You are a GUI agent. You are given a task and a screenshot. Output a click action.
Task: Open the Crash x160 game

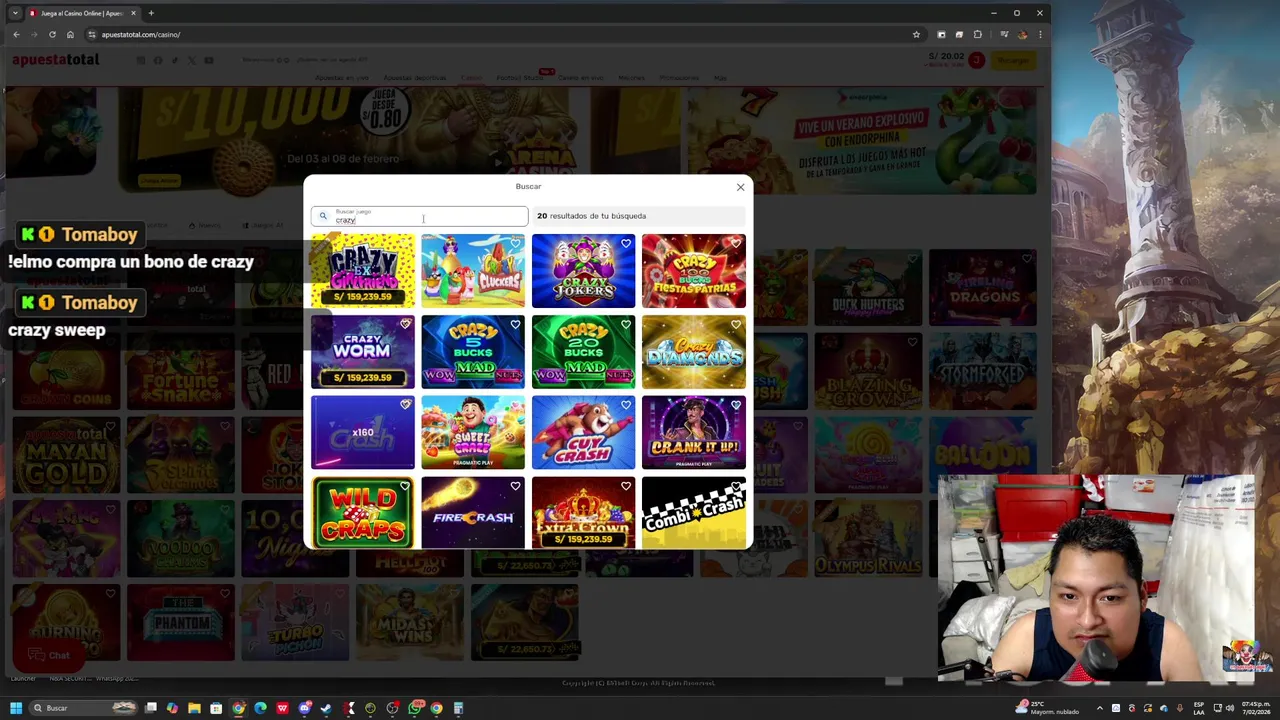(x=363, y=432)
